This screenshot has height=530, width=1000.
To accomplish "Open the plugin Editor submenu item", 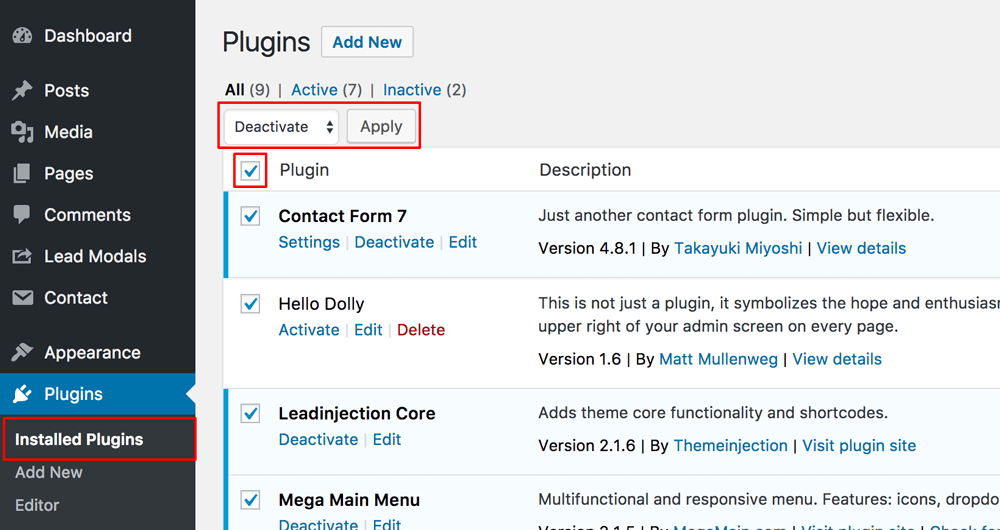I will (x=37, y=505).
